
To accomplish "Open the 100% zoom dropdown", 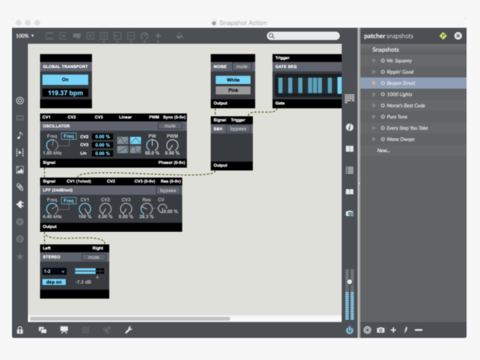I will coord(25,36).
